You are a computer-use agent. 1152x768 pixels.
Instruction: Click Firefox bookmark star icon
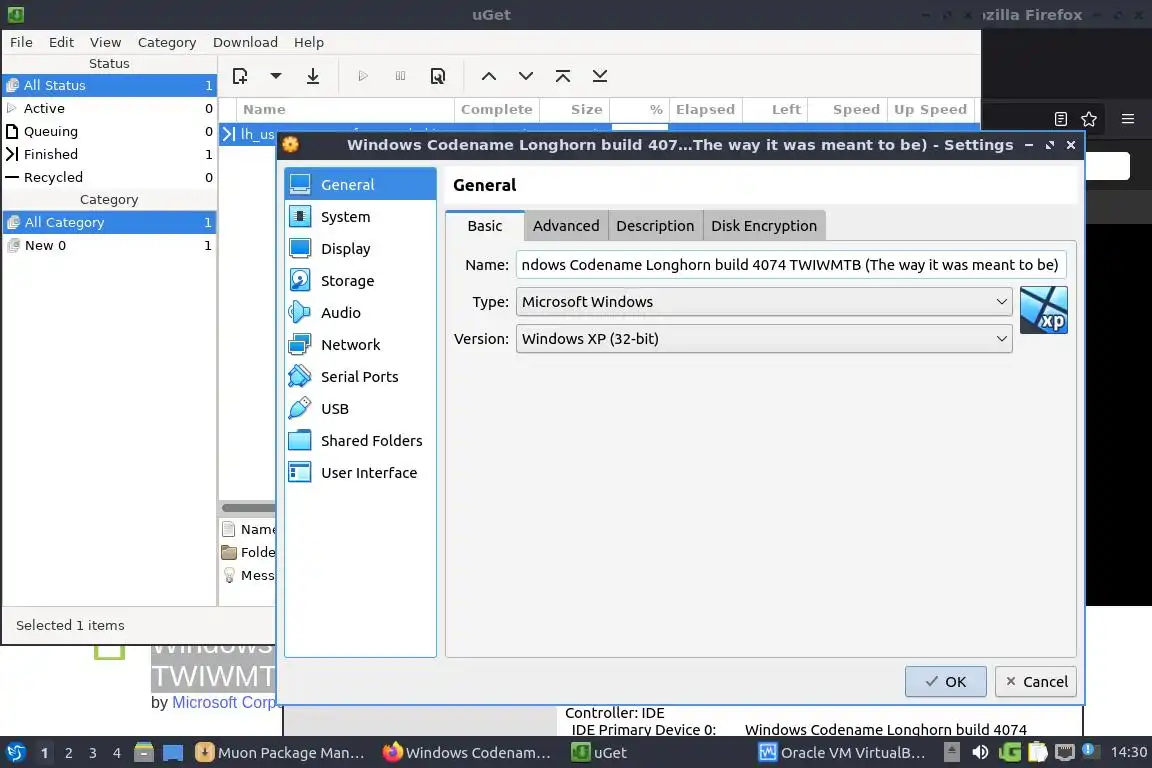coord(1089,119)
